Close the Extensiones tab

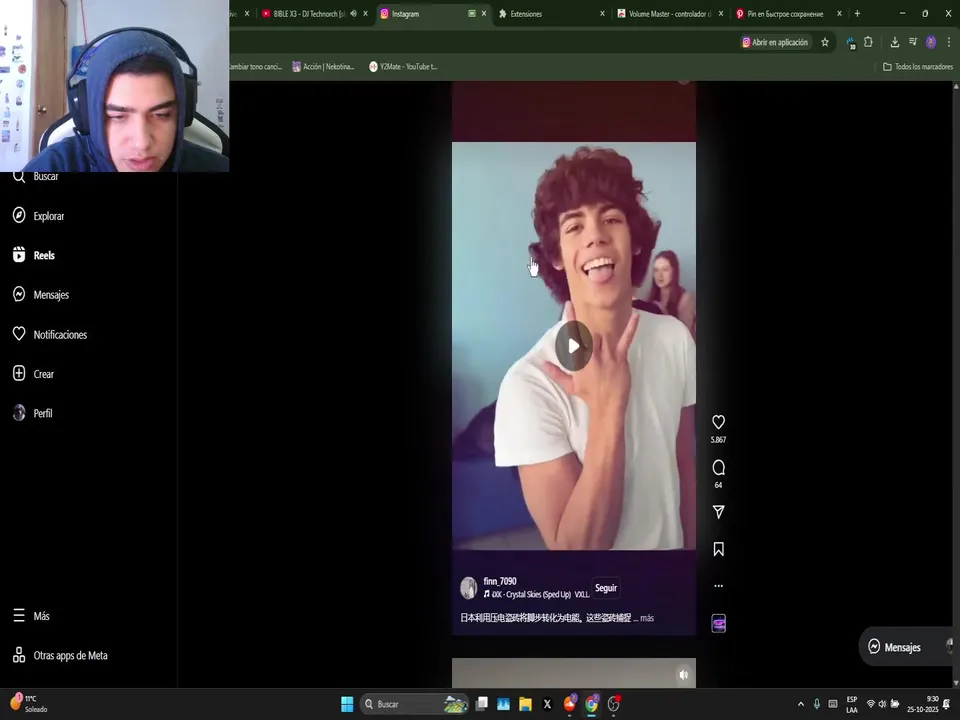coord(602,13)
